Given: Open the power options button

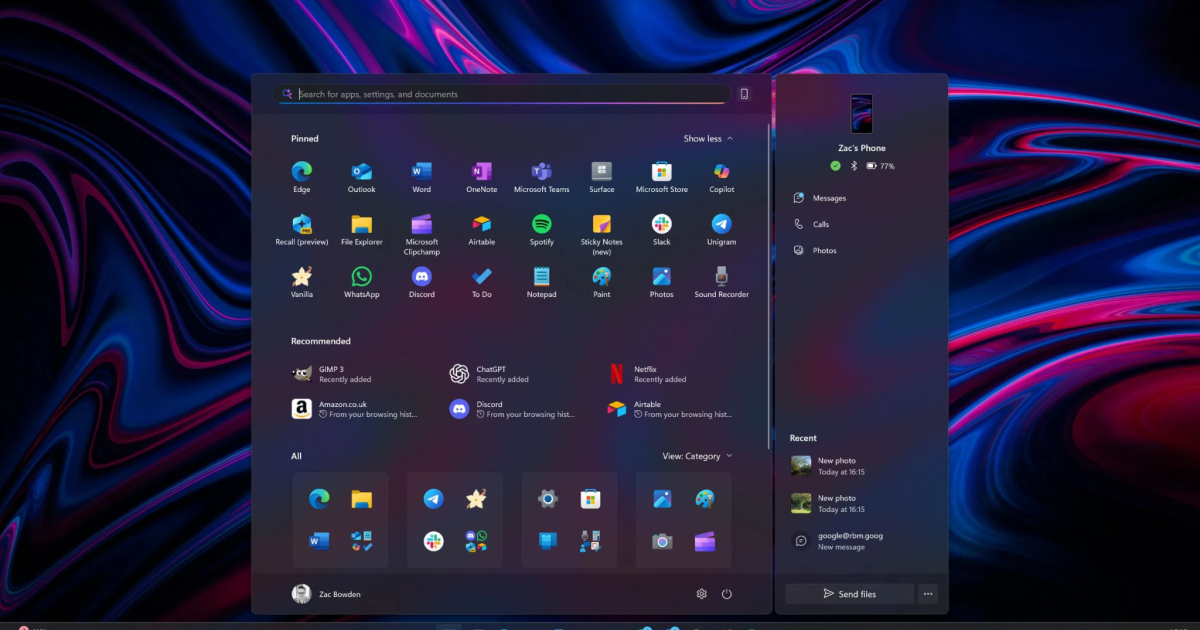Looking at the screenshot, I should coord(727,594).
